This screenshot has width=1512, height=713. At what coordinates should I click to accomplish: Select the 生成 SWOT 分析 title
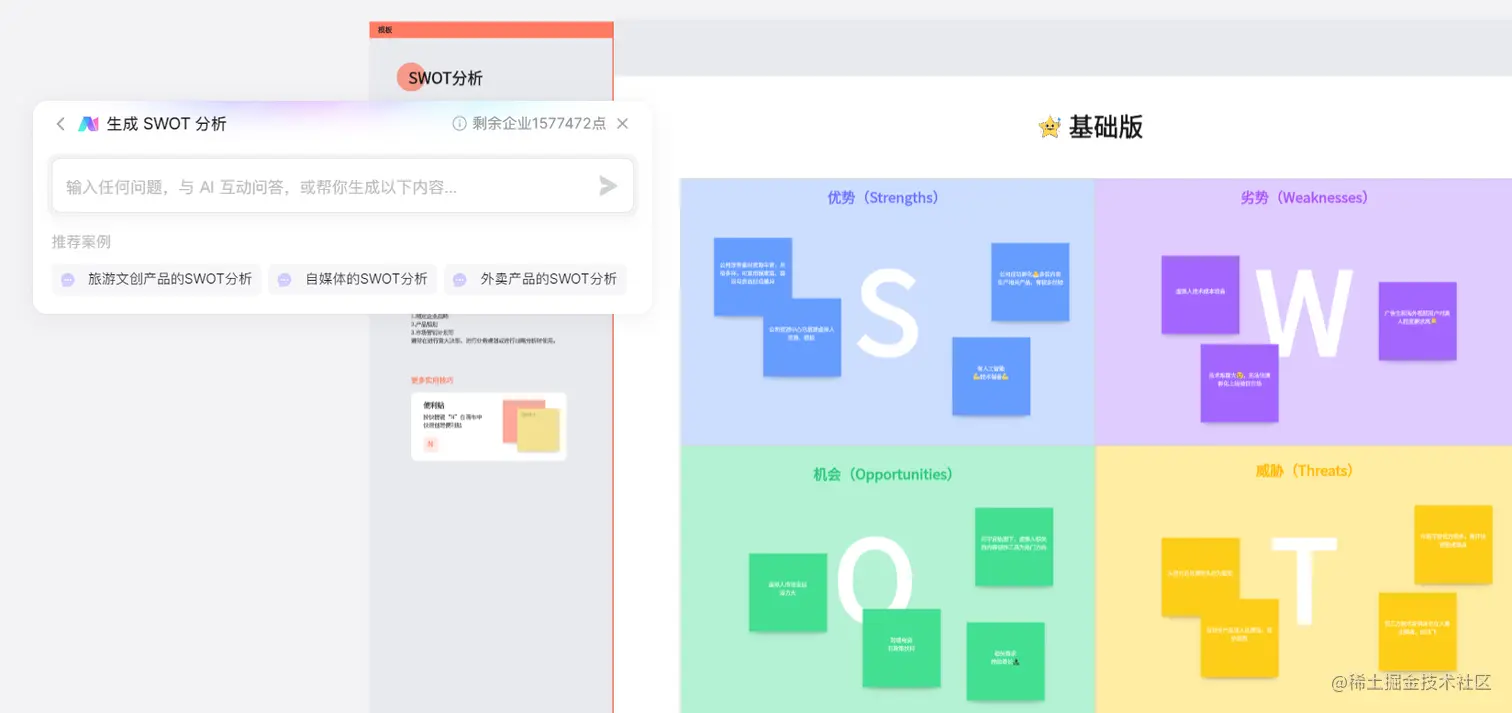tap(166, 124)
